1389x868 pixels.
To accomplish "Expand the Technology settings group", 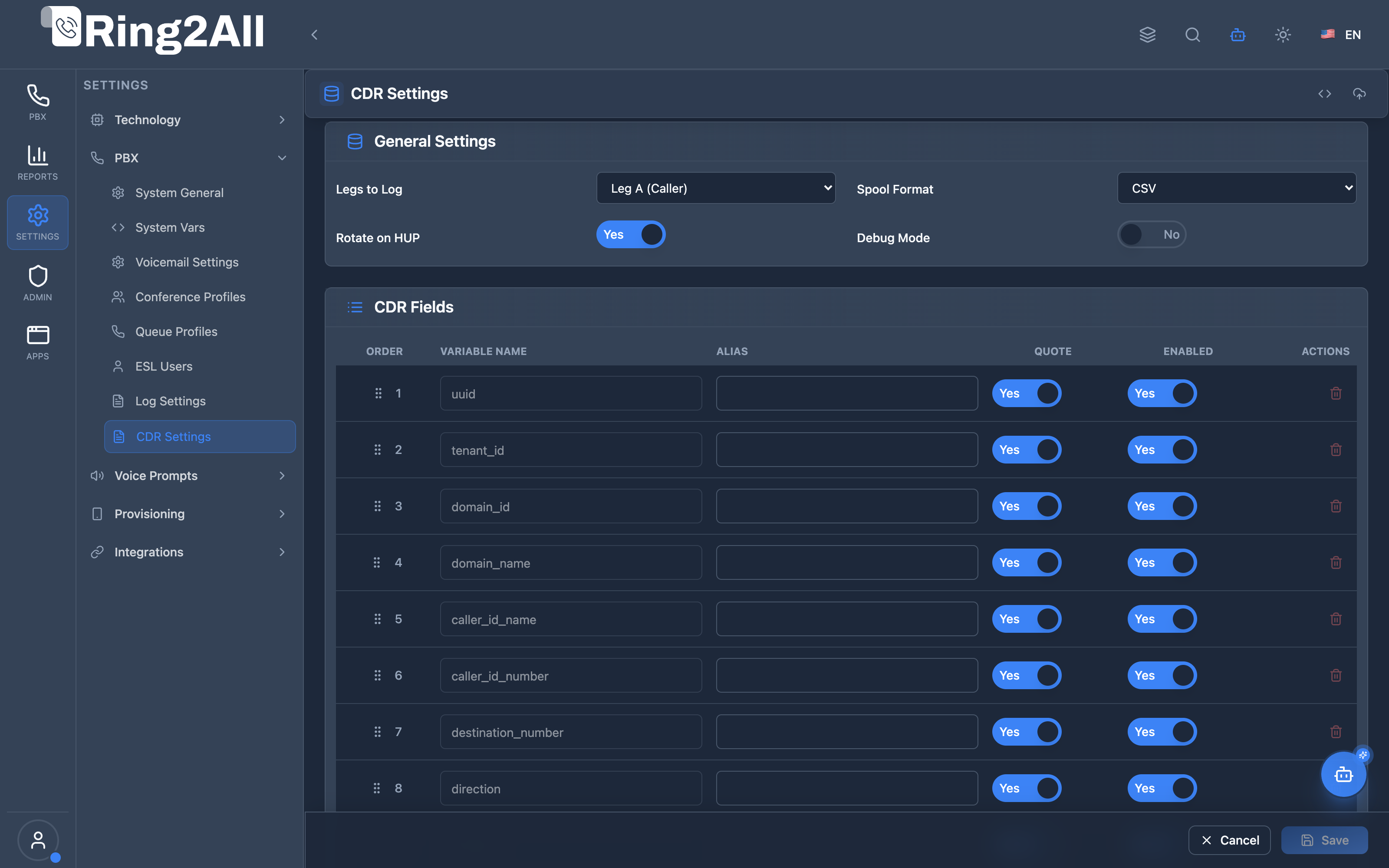I will coord(189,120).
